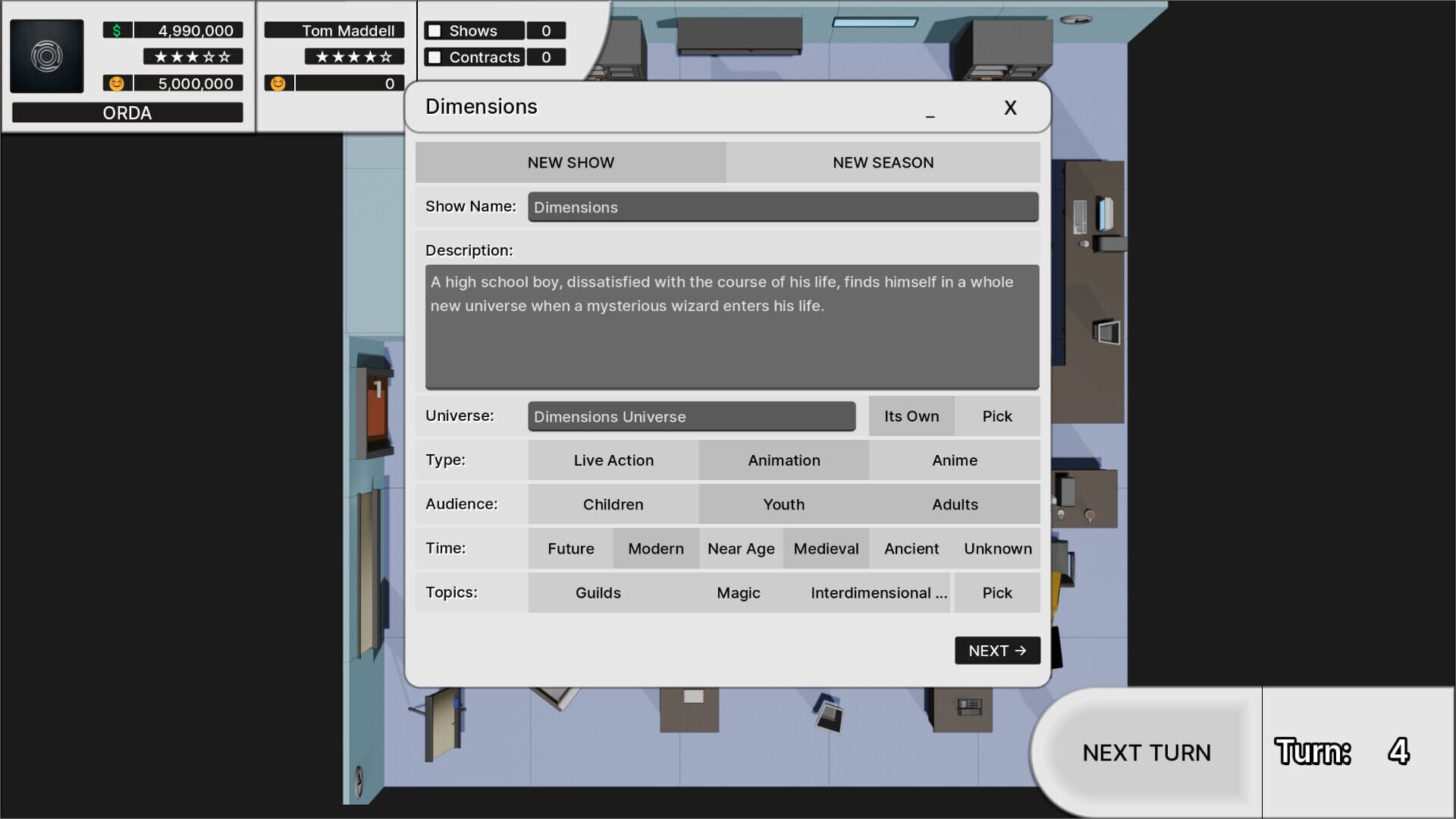Click ORDA's happiness smiley icon
This screenshot has width=1456, height=819.
[x=118, y=83]
